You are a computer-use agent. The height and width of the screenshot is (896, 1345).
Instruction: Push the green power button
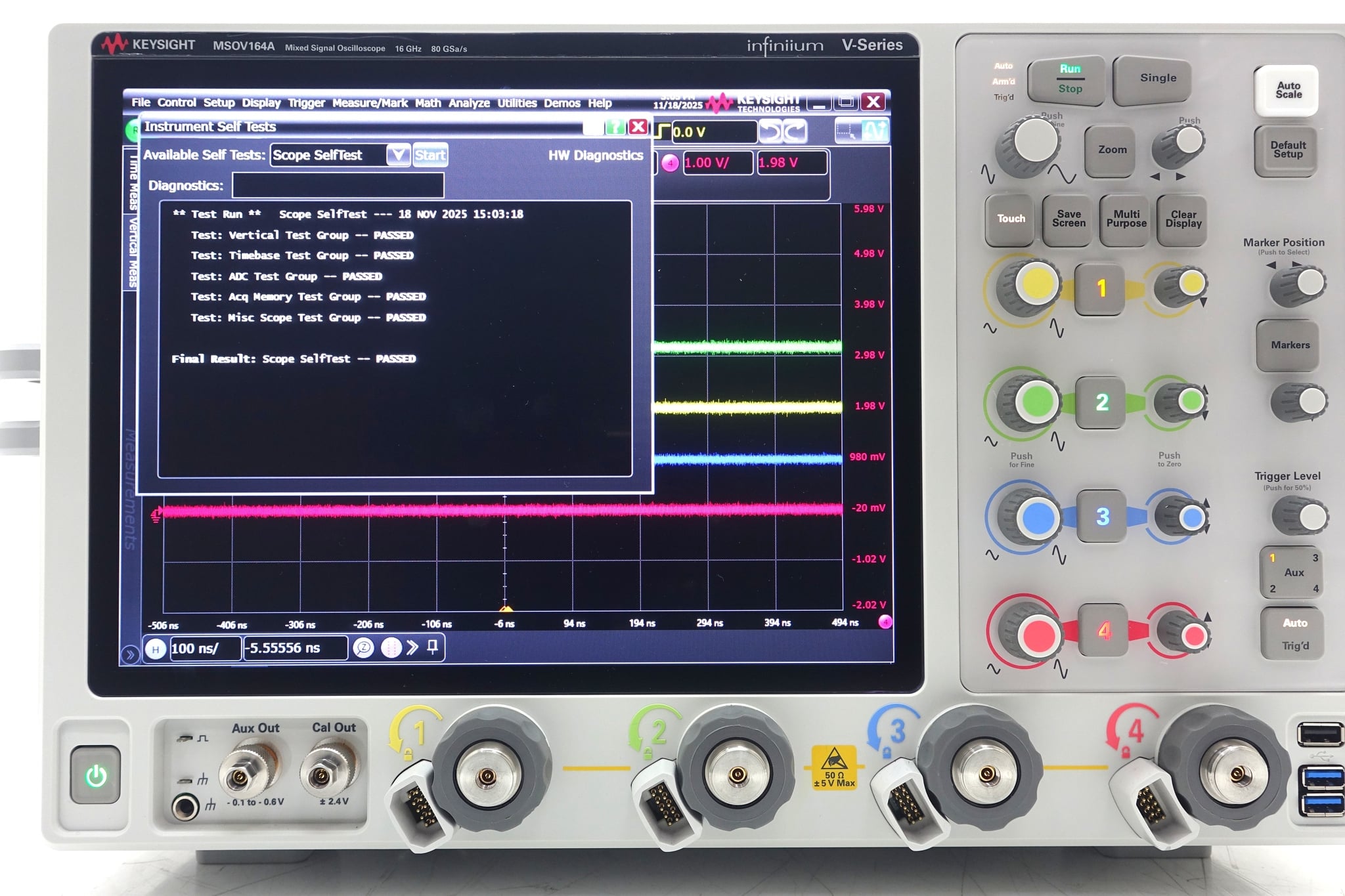(x=96, y=776)
